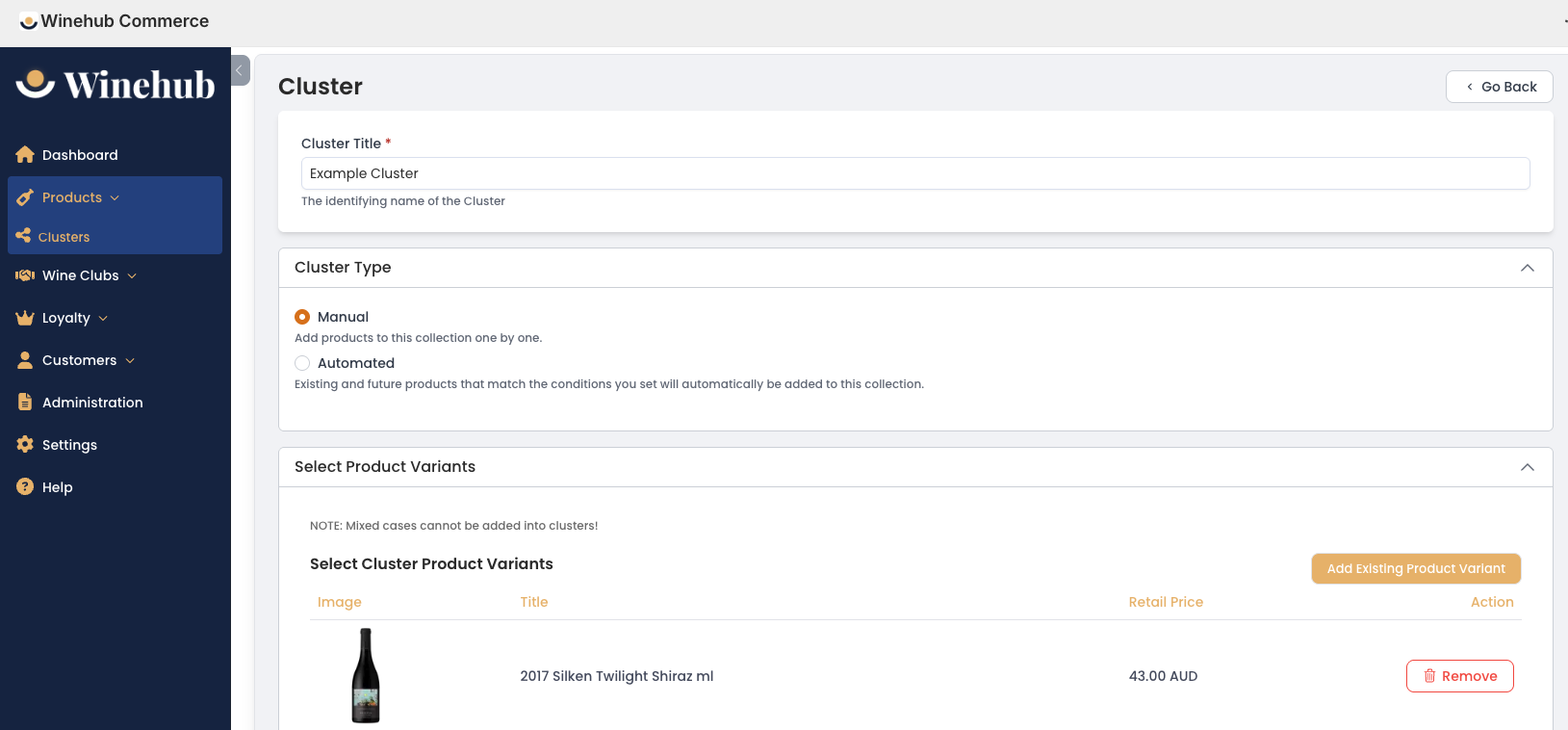Select the Manual cluster type

tap(302, 317)
